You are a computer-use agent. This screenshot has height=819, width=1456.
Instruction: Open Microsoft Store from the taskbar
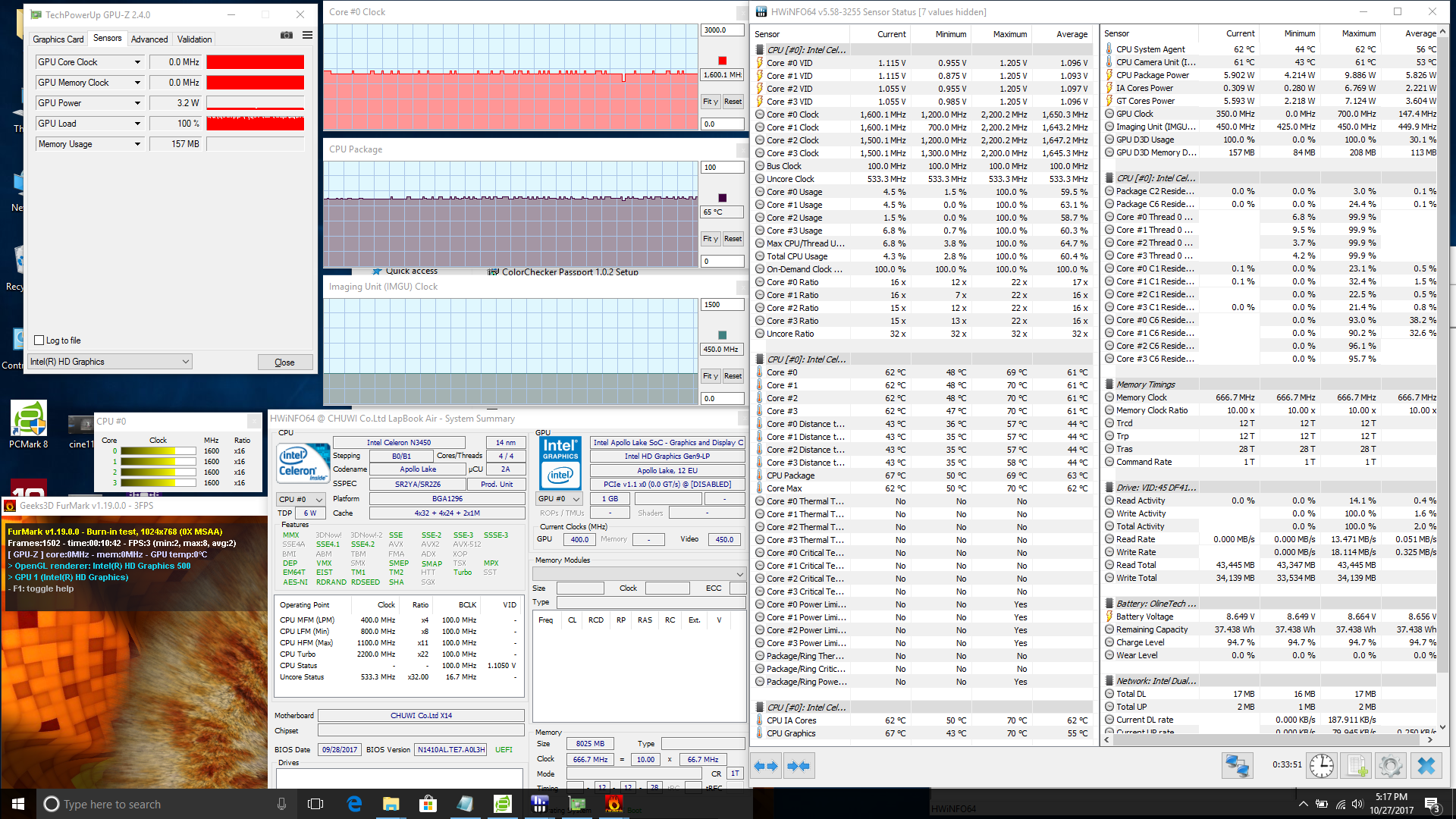coord(428,804)
